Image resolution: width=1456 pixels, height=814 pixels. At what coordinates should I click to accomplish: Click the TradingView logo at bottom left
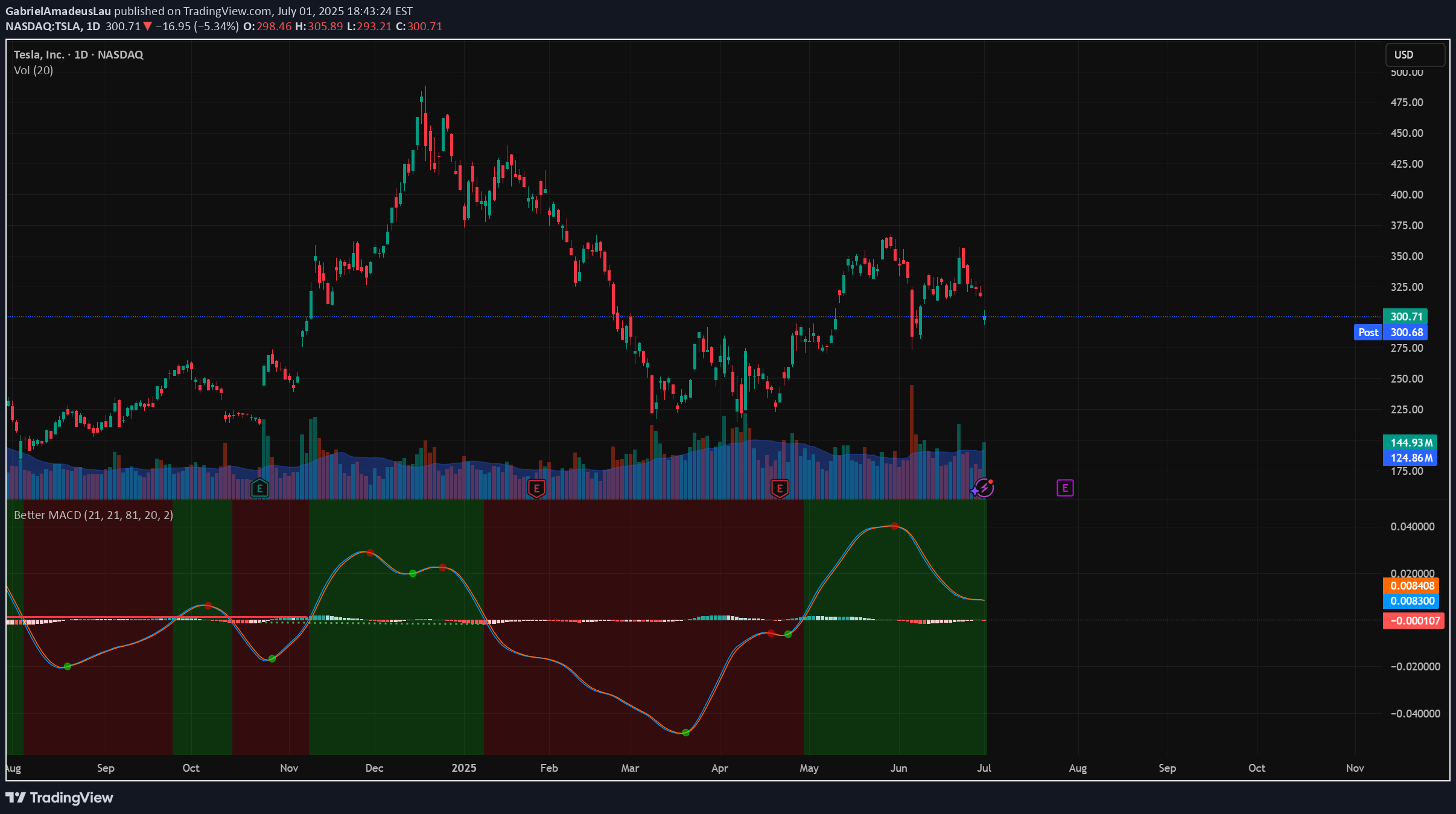(x=59, y=798)
